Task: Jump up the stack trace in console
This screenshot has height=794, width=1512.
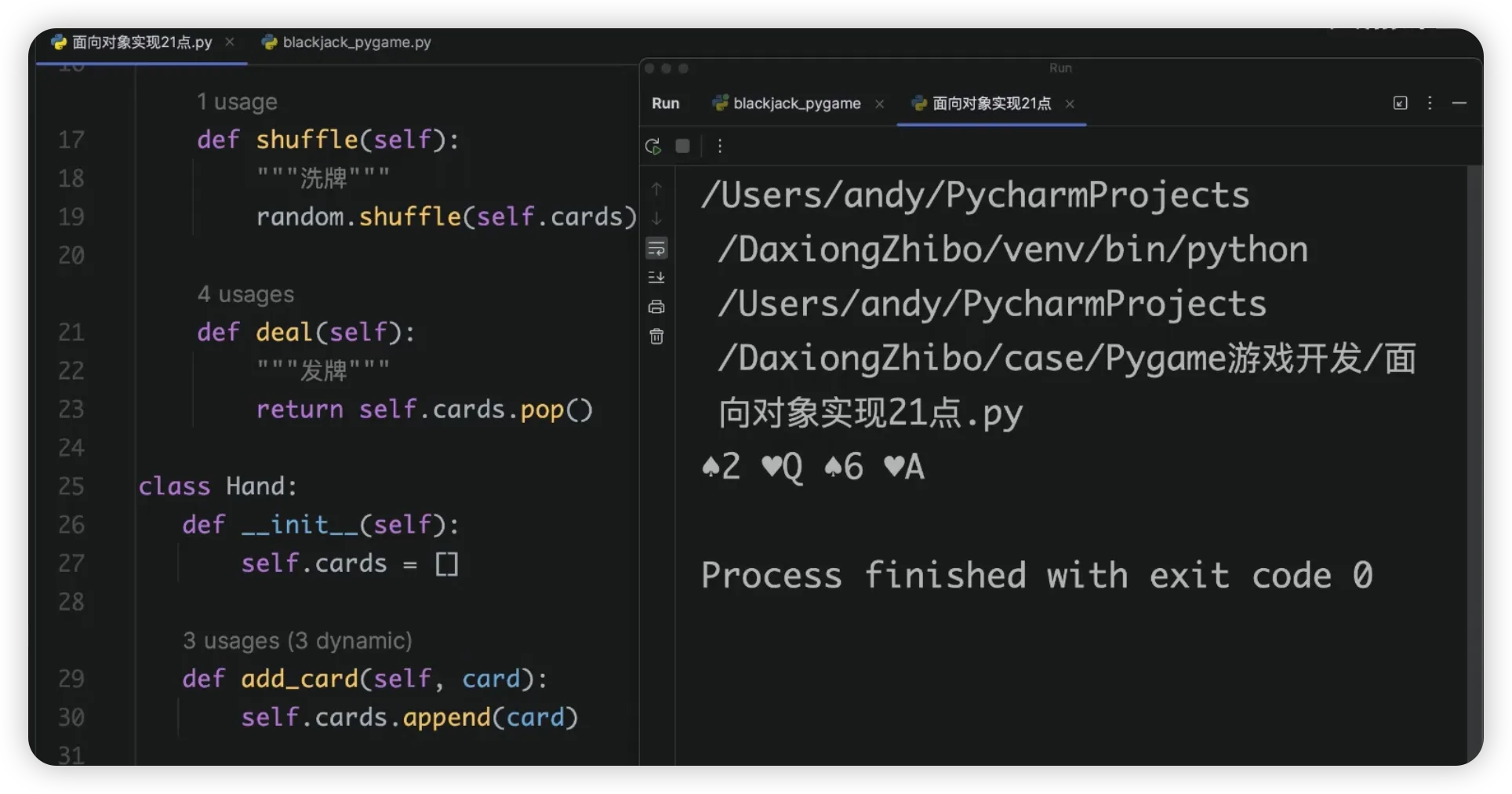Action: pyautogui.click(x=656, y=189)
